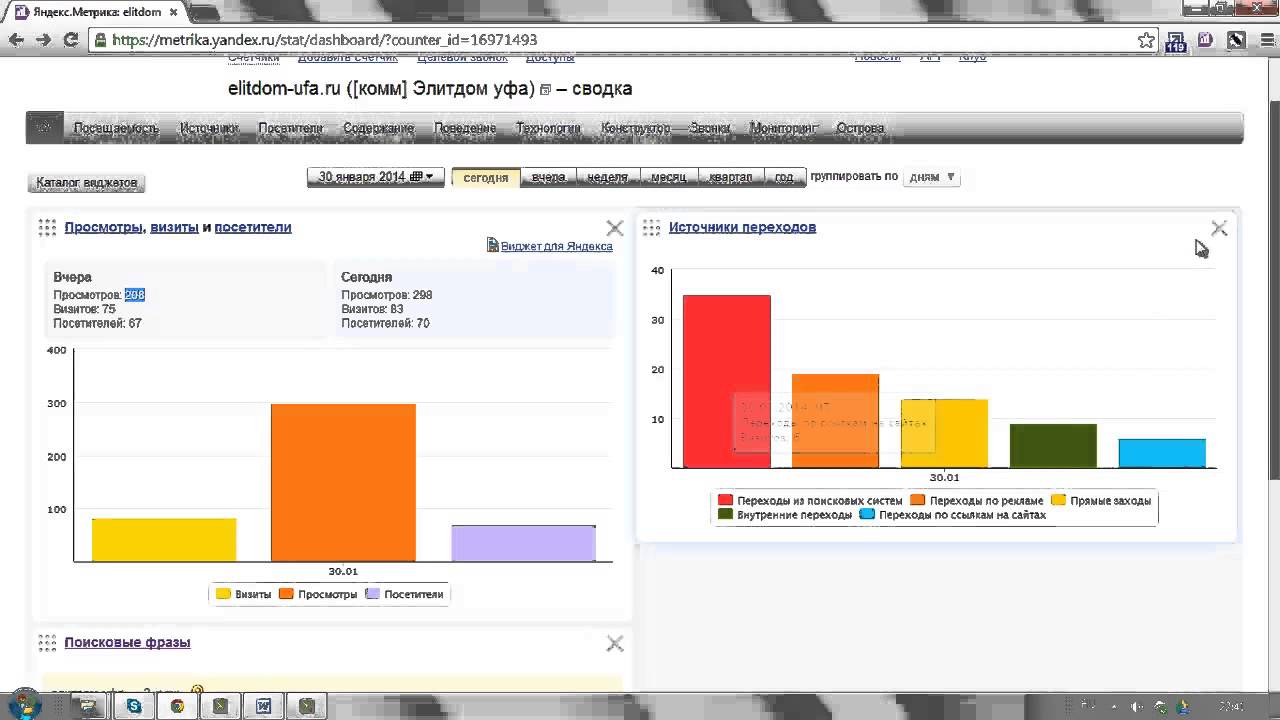This screenshot has width=1280, height=720.
Task: Open the Острова menu
Action: (860, 128)
